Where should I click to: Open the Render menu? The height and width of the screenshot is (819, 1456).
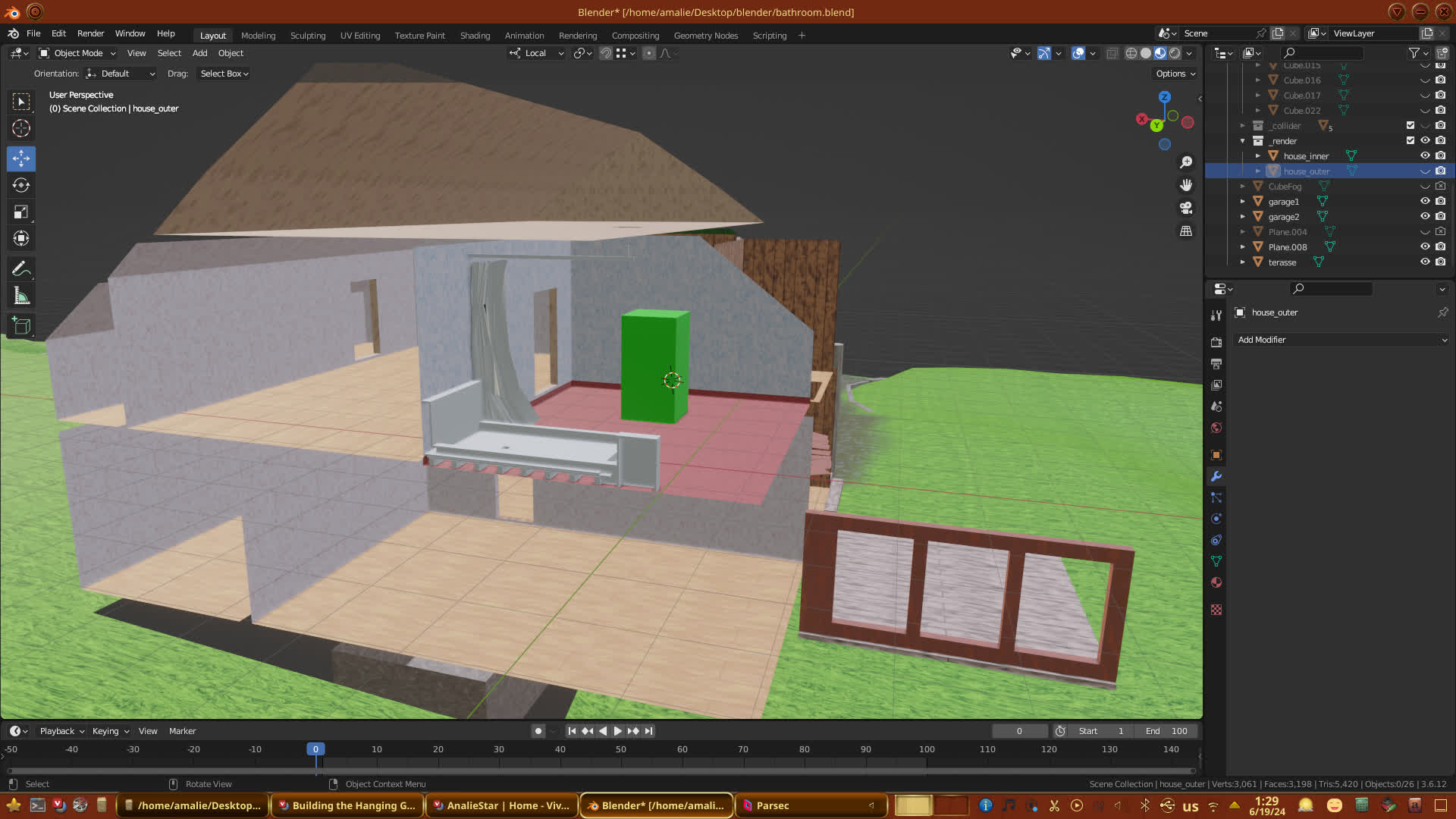coord(90,33)
